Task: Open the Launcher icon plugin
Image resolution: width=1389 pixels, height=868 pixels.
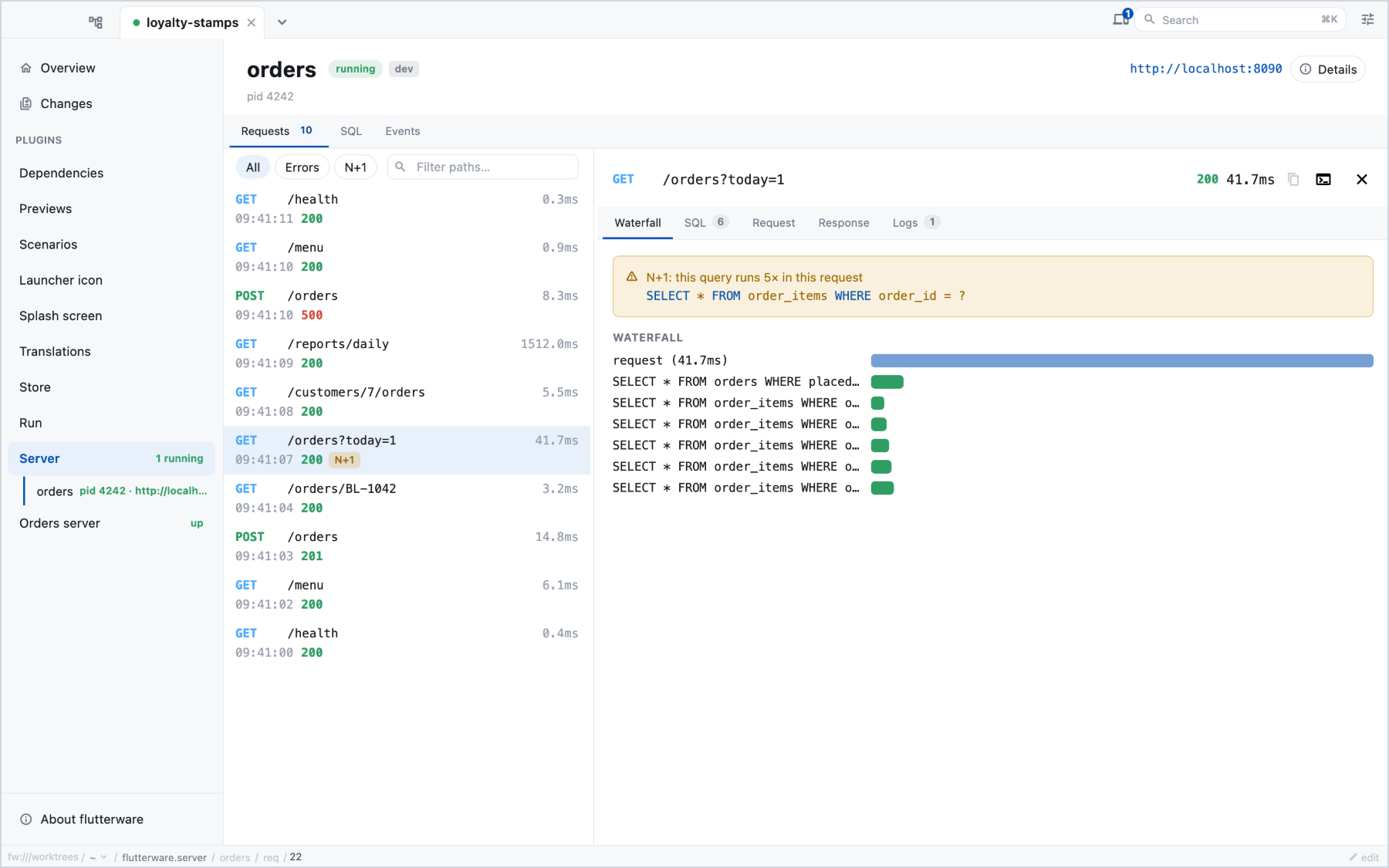Action: coord(112,280)
